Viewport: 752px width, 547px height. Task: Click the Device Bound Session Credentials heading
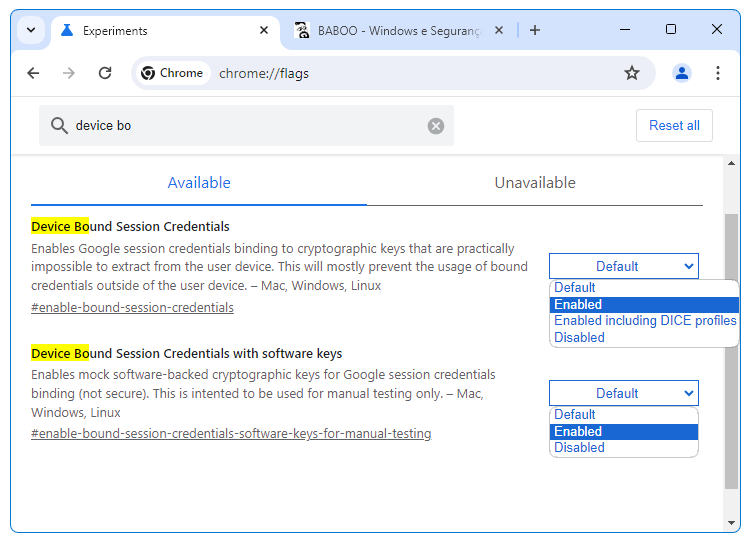tap(130, 226)
